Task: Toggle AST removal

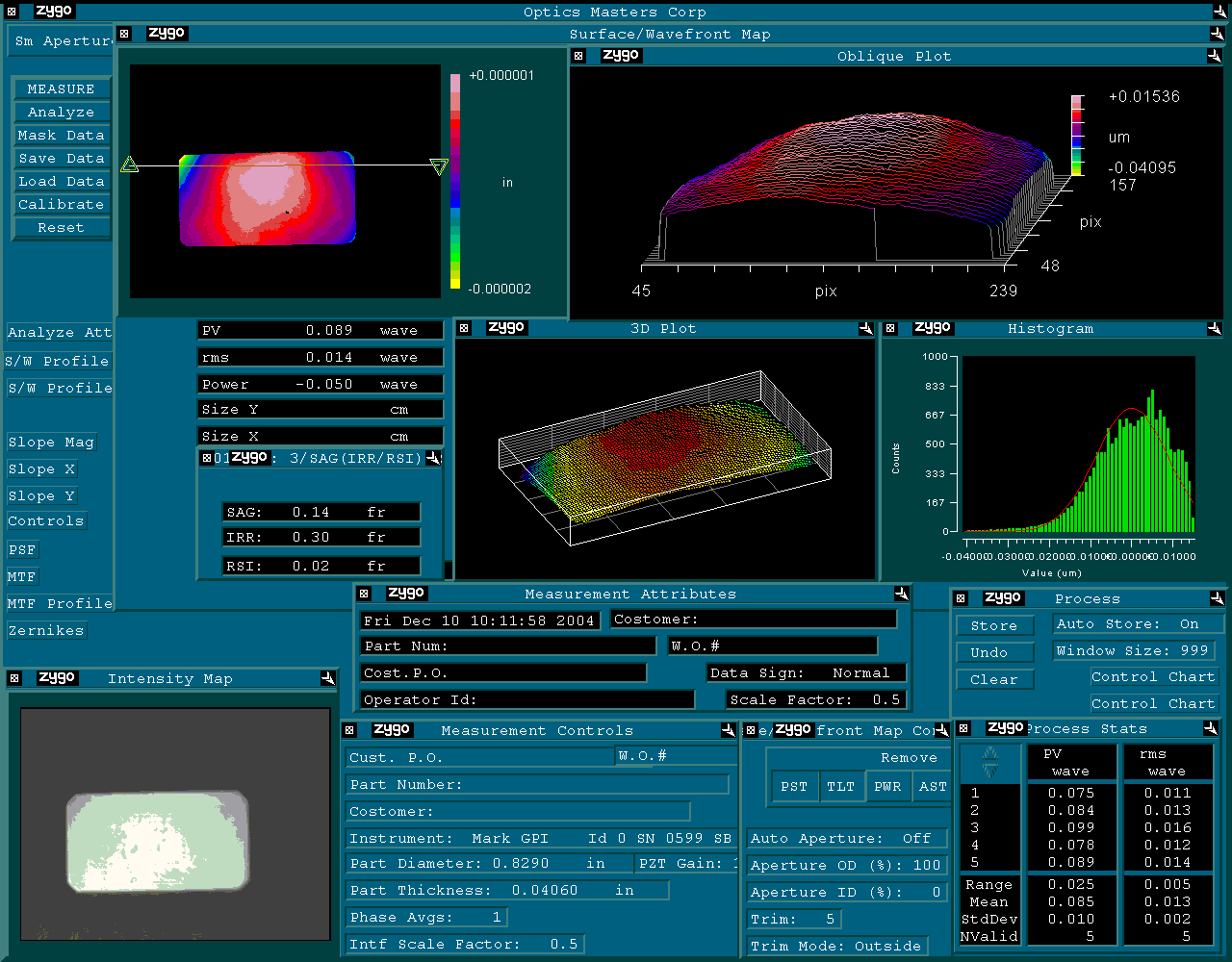Action: tap(933, 786)
